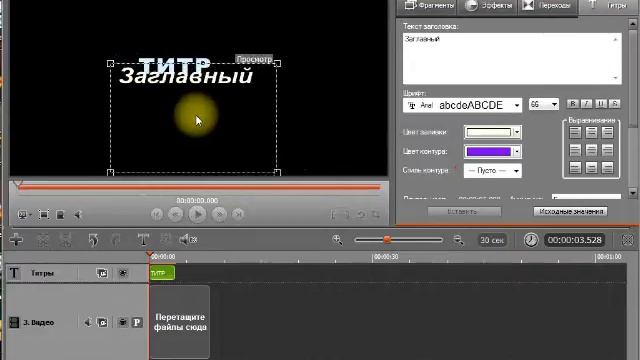Toggle visibility of the Титры track

pos(102,273)
